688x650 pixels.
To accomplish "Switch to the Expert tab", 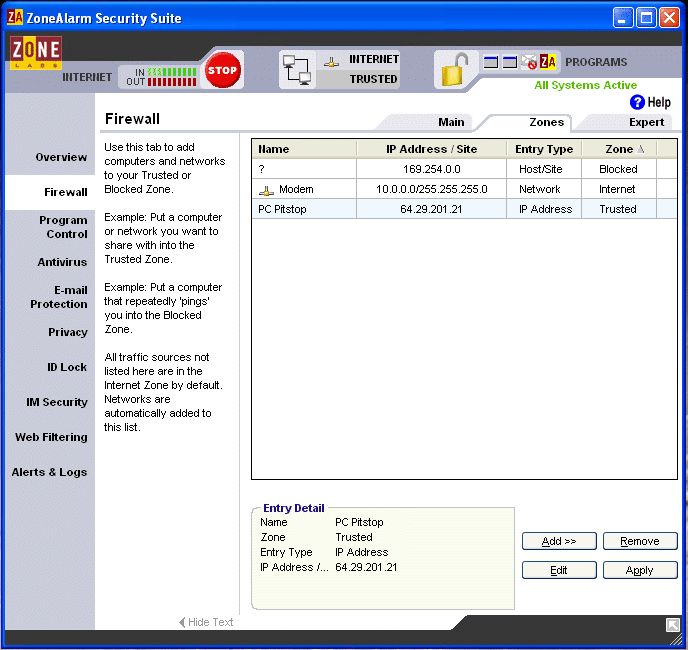I will coord(646,122).
